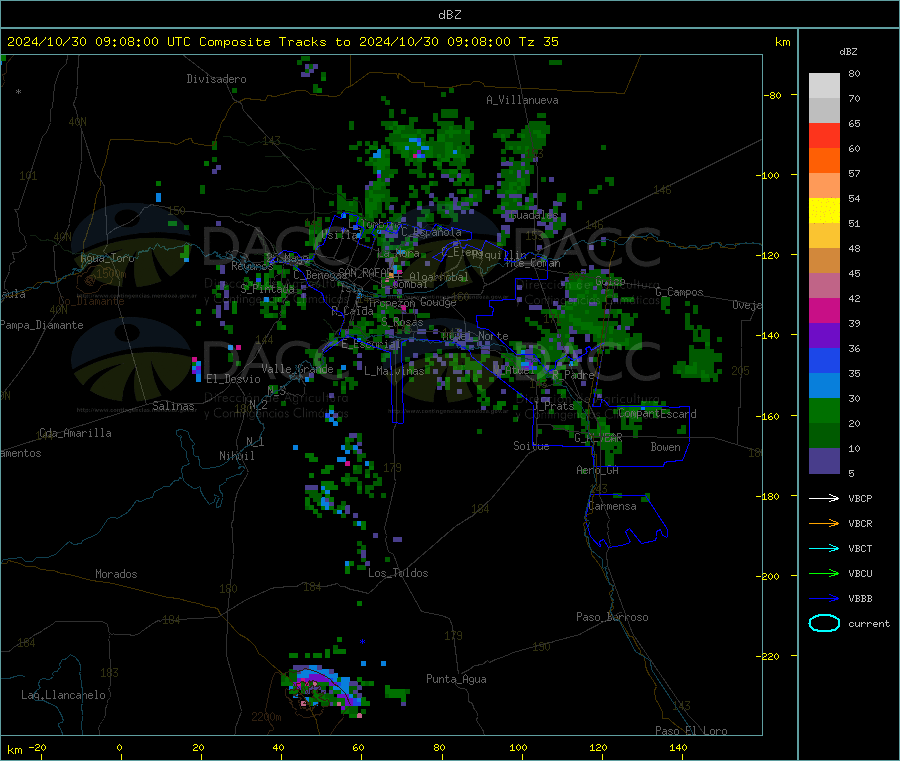Click the cyan 'current' ellipse icon in legend
900x761 pixels.
(824, 623)
